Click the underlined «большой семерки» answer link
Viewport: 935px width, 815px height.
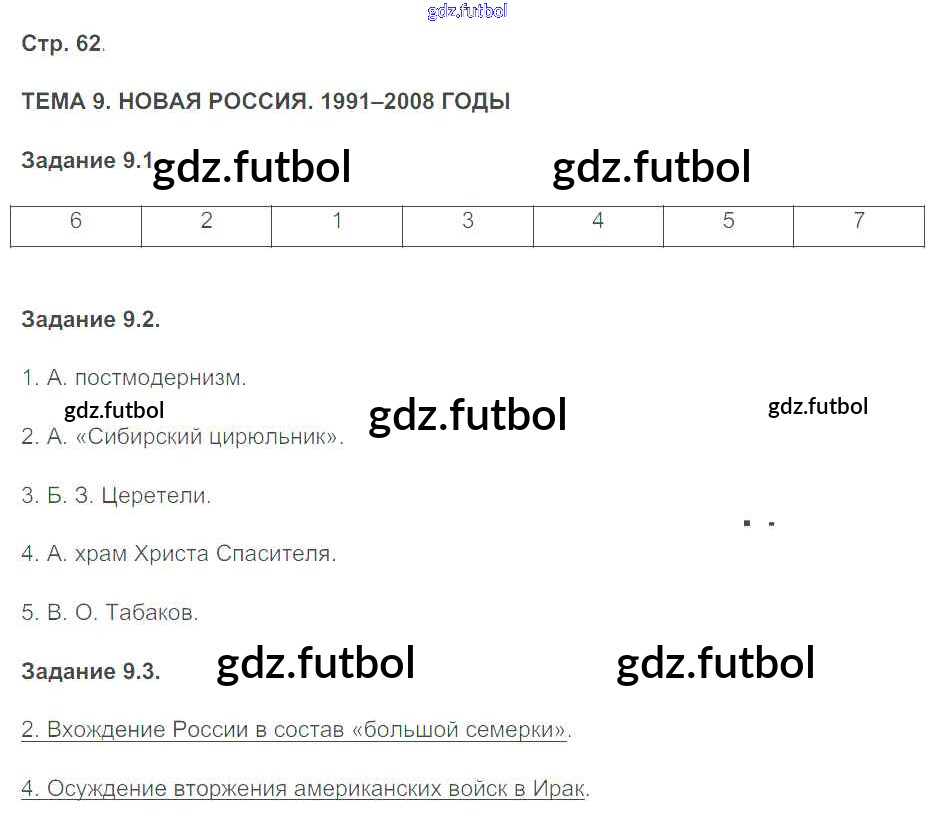[x=294, y=730]
